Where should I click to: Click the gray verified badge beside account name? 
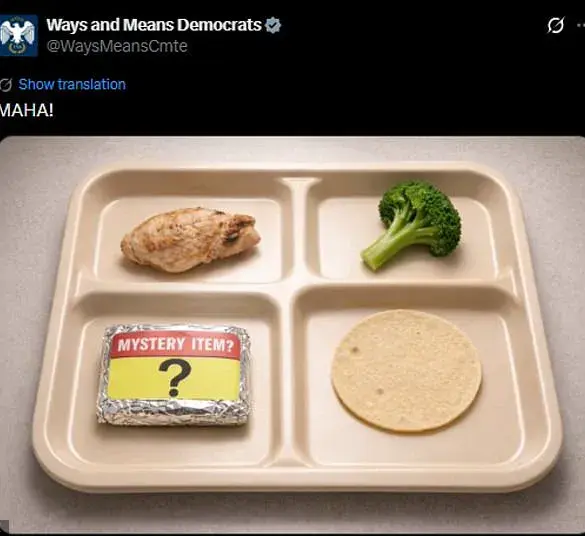pos(272,25)
